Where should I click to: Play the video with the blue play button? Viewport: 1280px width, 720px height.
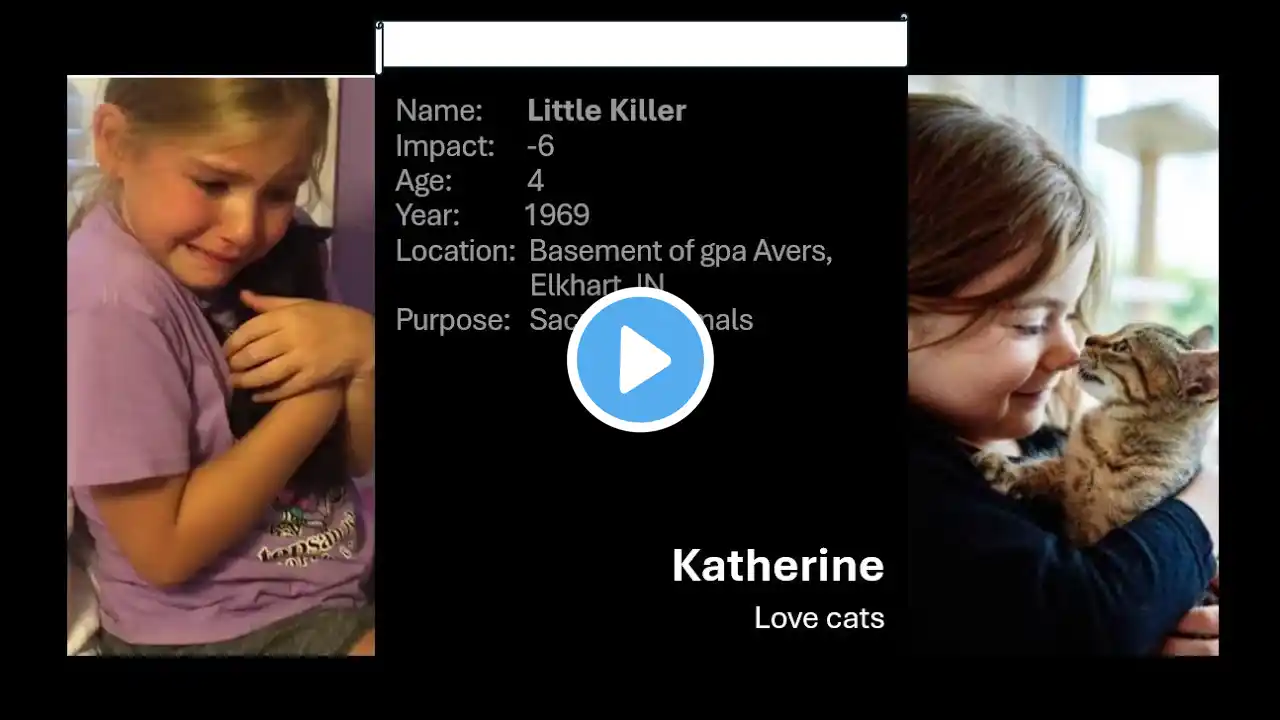(x=640, y=360)
